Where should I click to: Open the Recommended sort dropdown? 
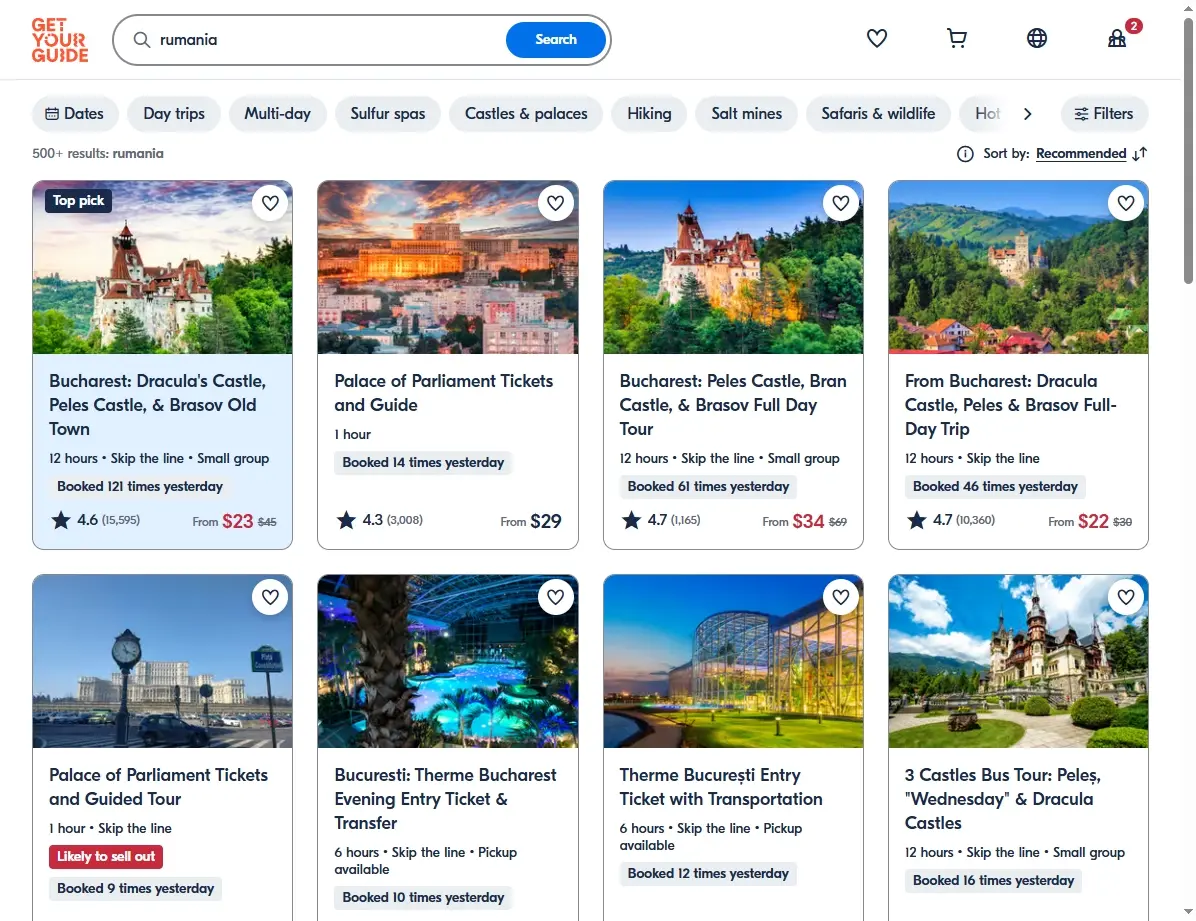click(x=1081, y=154)
